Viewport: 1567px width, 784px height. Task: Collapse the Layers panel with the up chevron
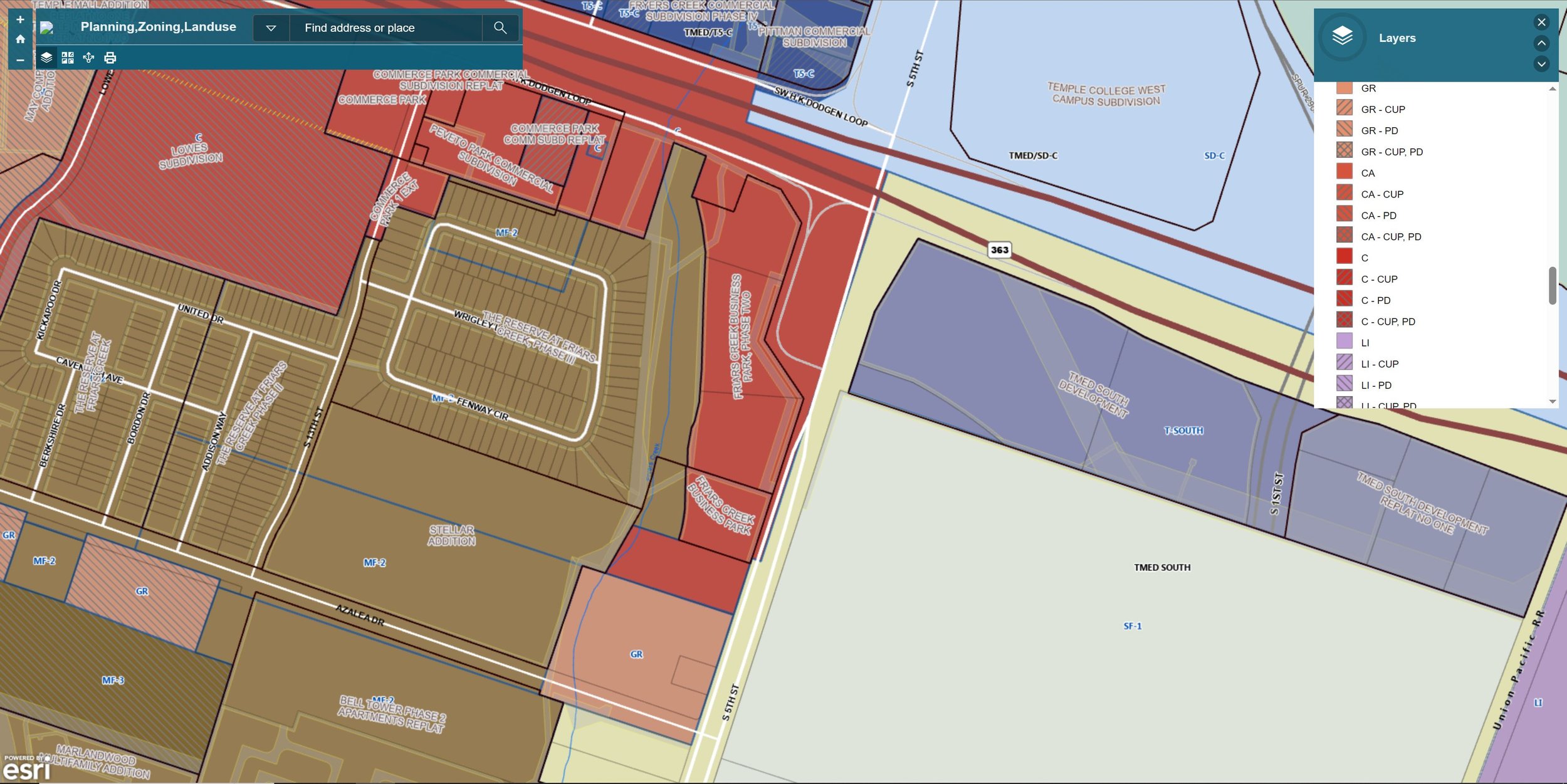point(1541,43)
